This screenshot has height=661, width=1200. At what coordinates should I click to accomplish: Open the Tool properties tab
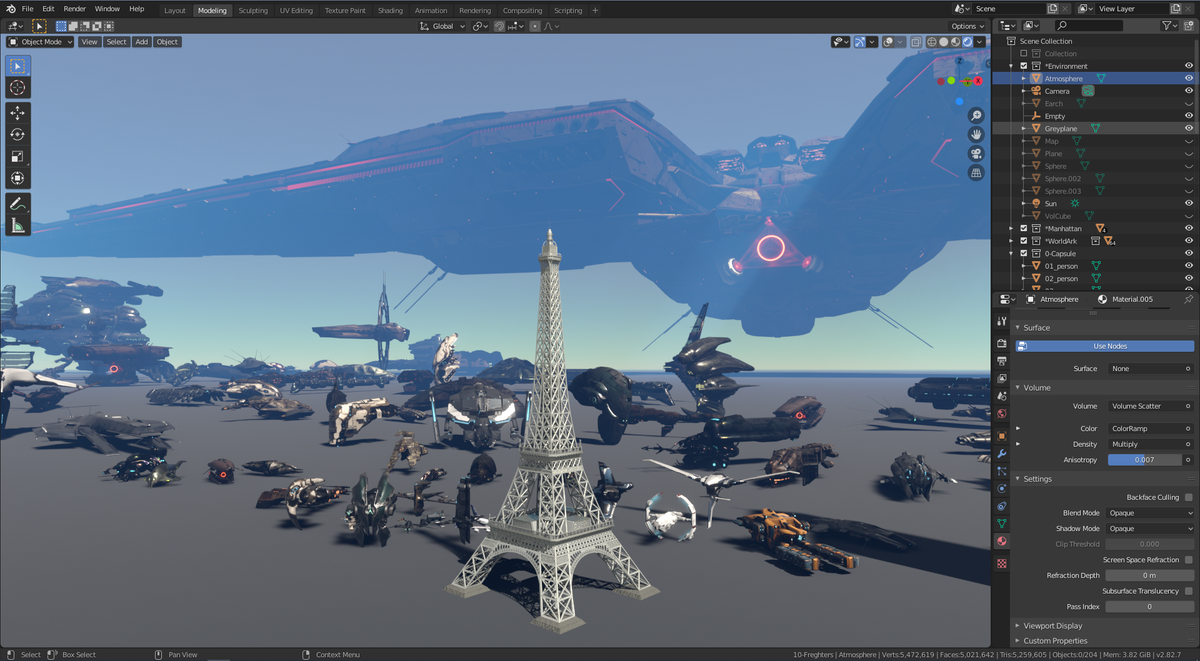coord(1002,321)
